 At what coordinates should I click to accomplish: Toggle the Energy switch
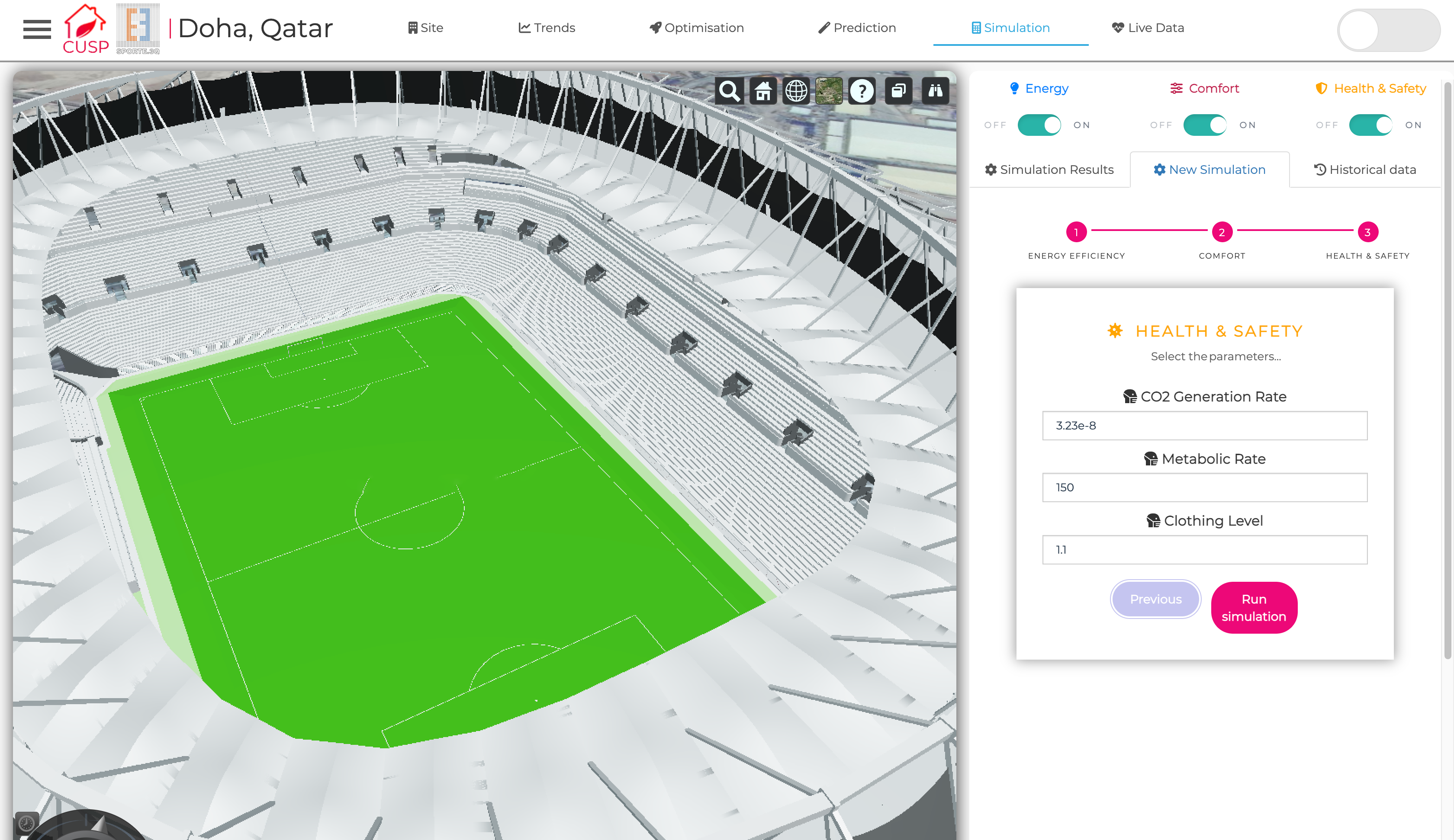[x=1039, y=125]
